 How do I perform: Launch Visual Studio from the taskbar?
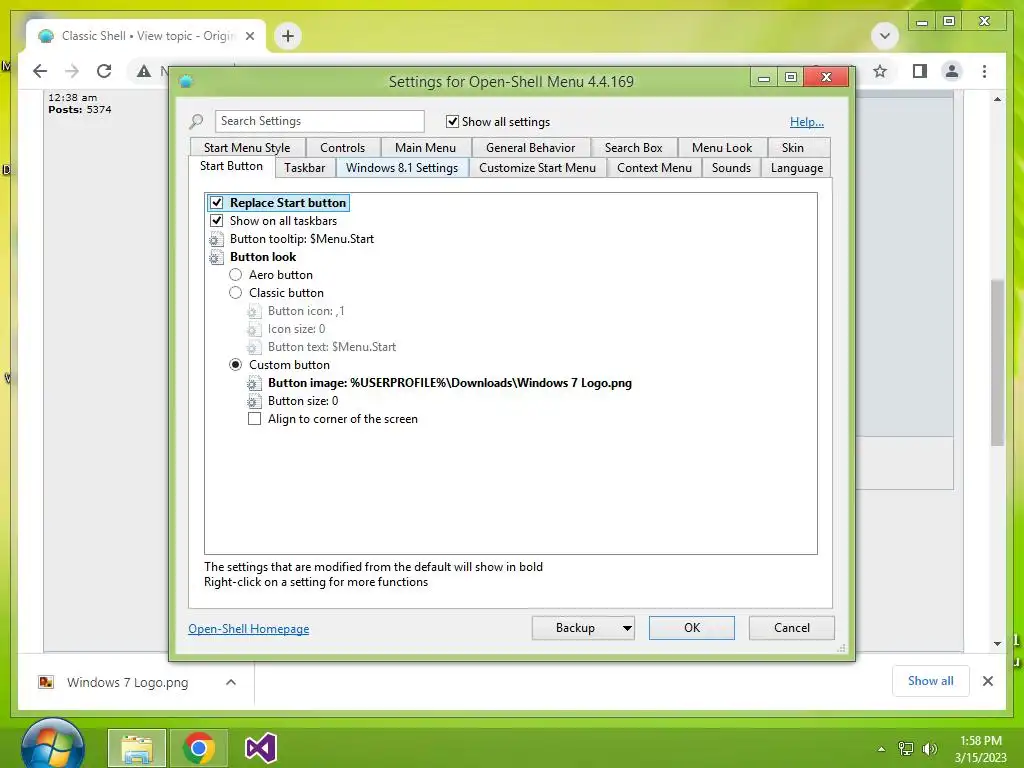pyautogui.click(x=261, y=748)
